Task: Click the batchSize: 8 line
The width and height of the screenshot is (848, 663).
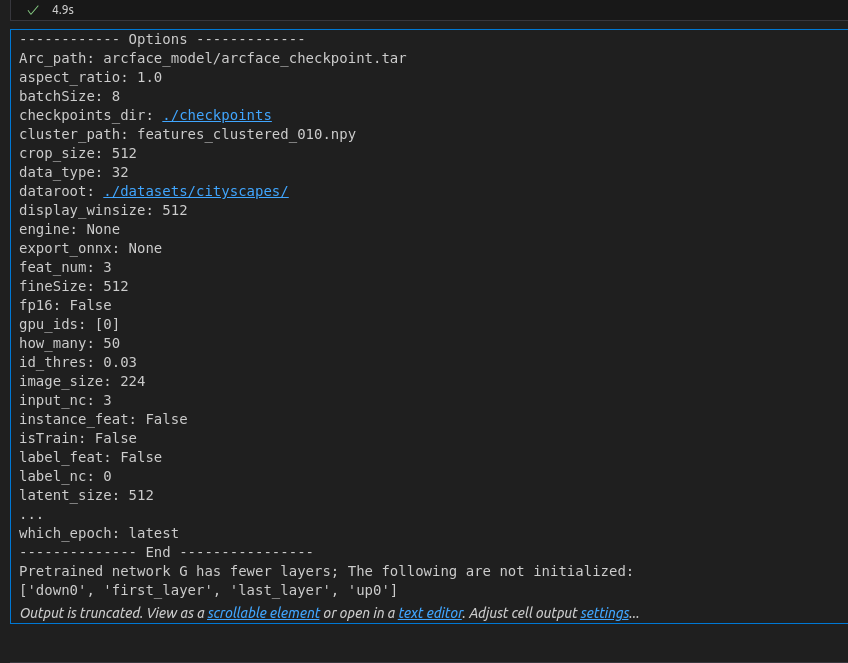Action: (69, 96)
